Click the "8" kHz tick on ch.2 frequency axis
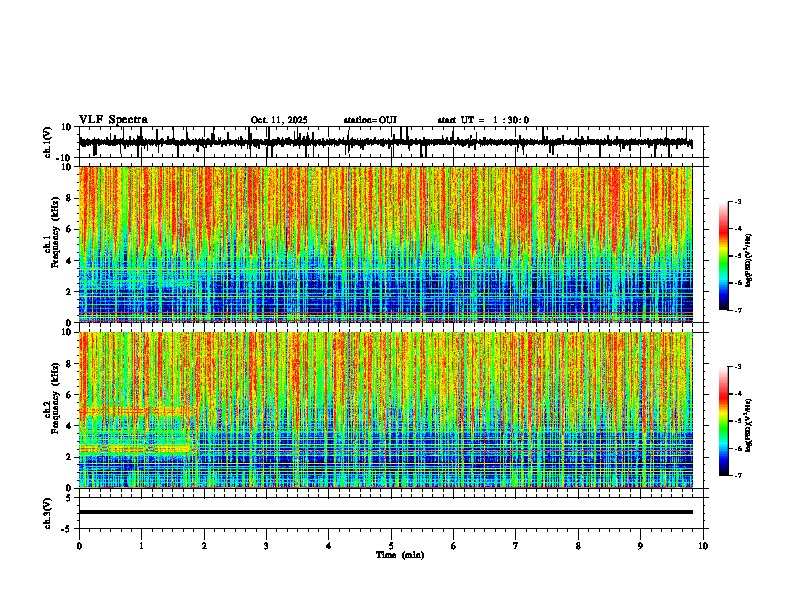 pyautogui.click(x=70, y=364)
